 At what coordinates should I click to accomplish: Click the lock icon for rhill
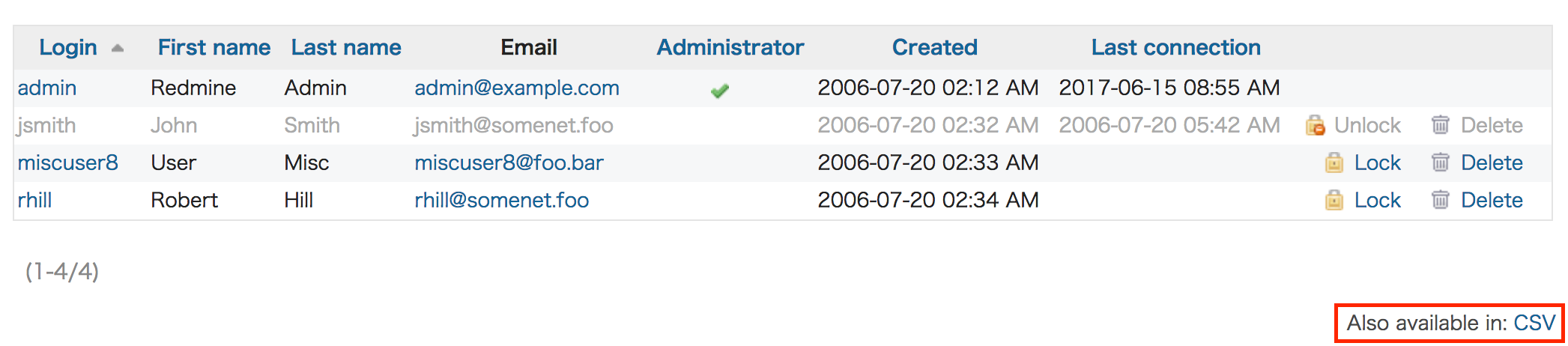(x=1334, y=200)
